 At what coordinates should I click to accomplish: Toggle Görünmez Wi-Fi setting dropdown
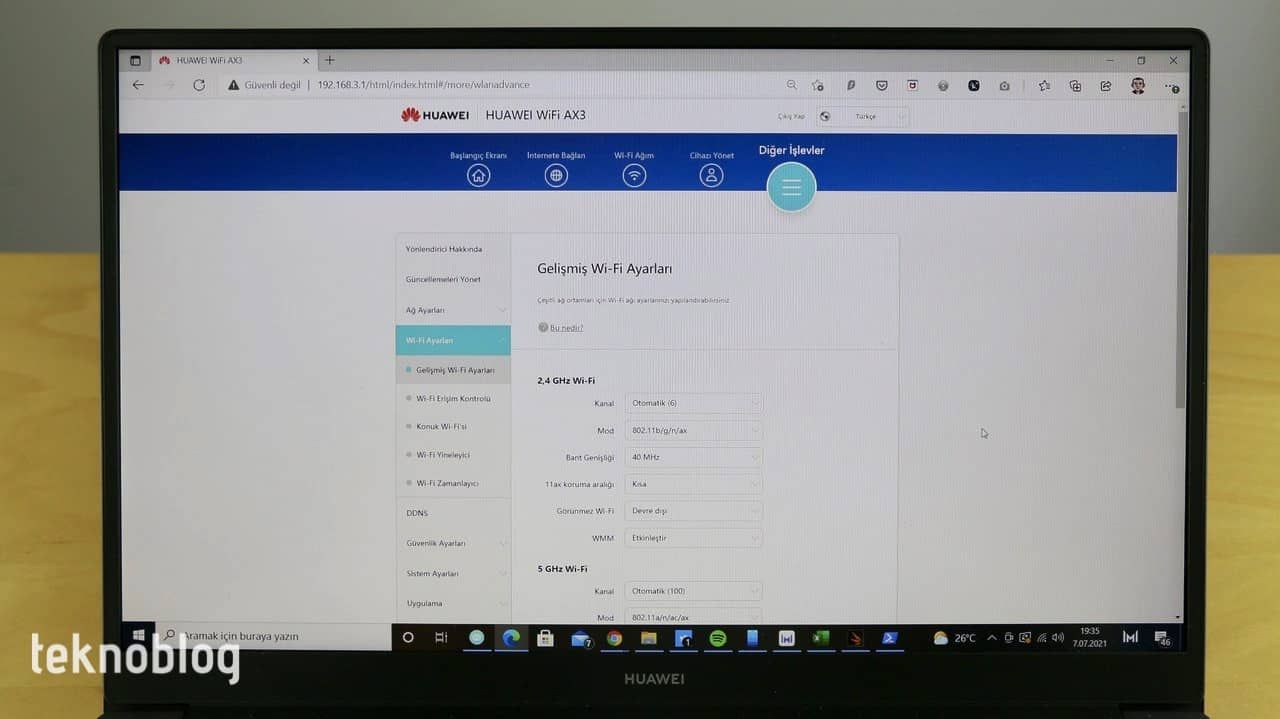click(x=693, y=511)
